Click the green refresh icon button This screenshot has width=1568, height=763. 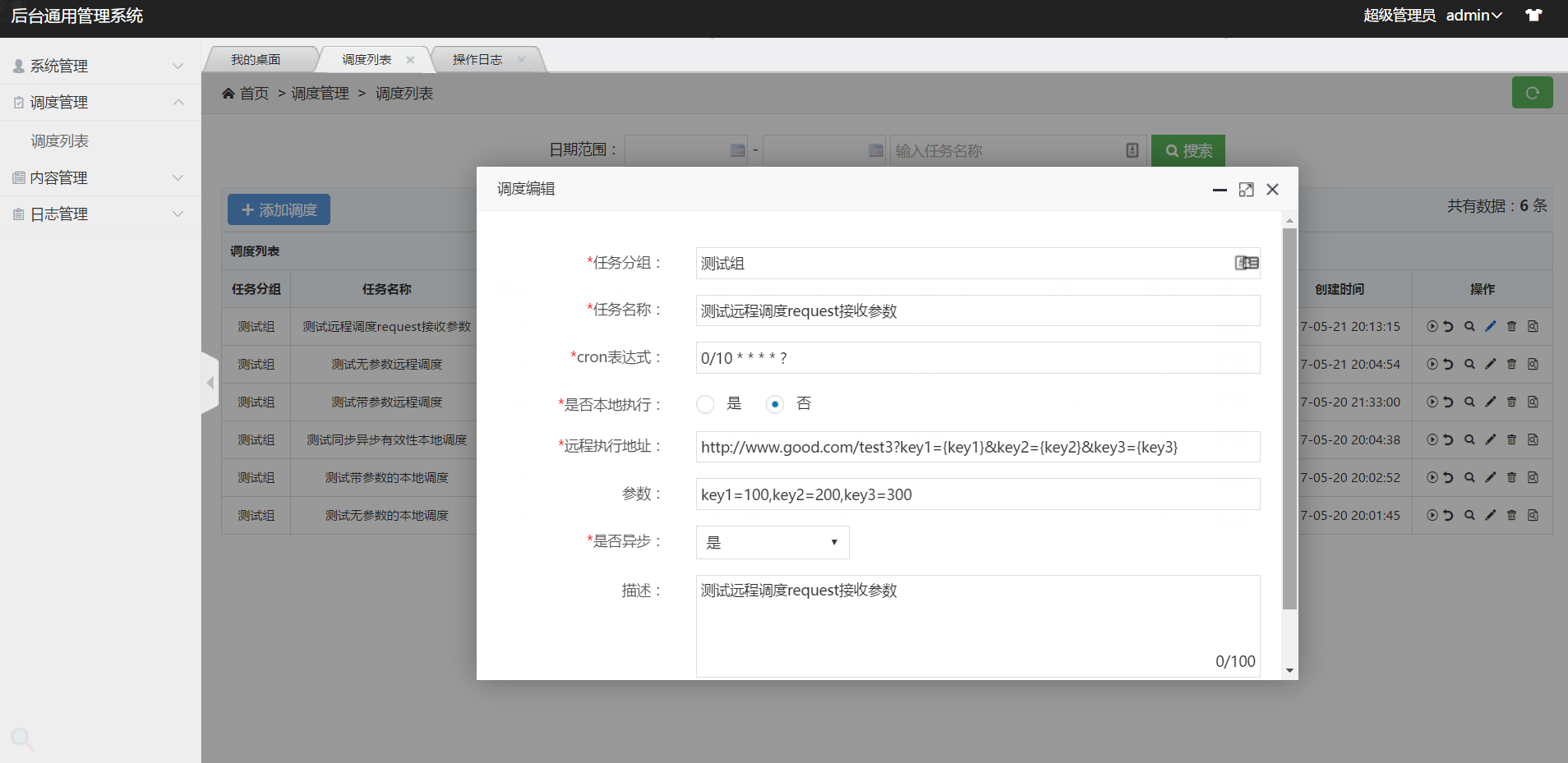[1533, 93]
